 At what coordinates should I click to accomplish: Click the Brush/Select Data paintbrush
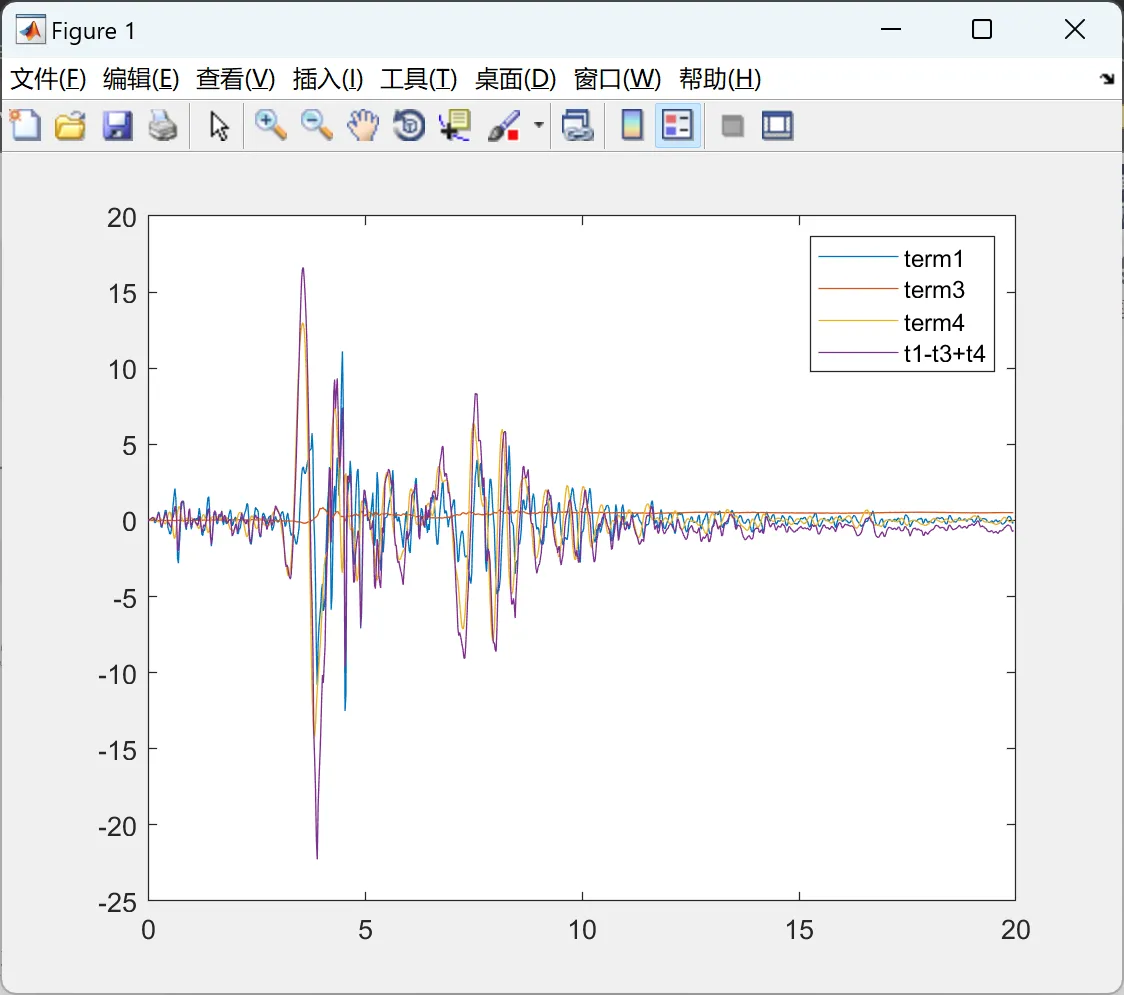(x=503, y=126)
